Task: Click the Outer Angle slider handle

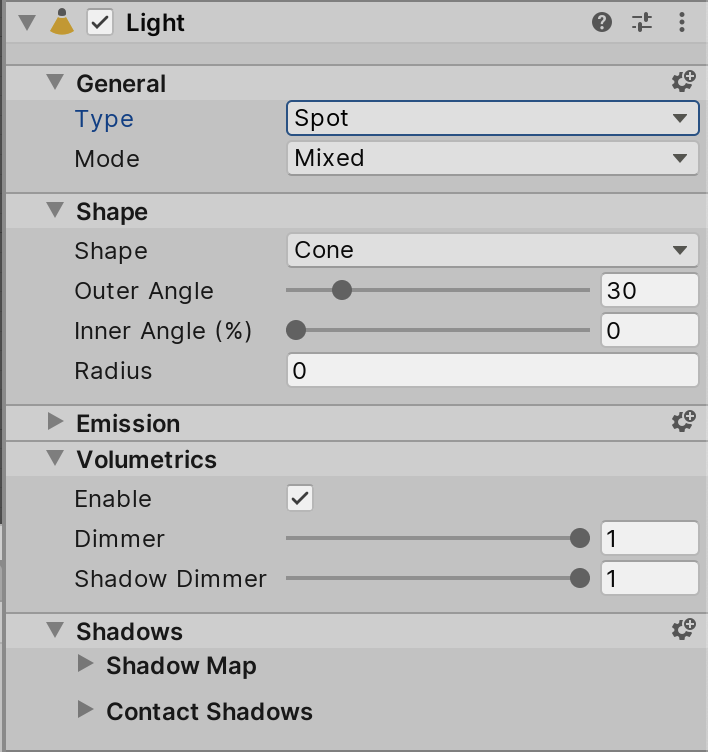Action: 342,290
